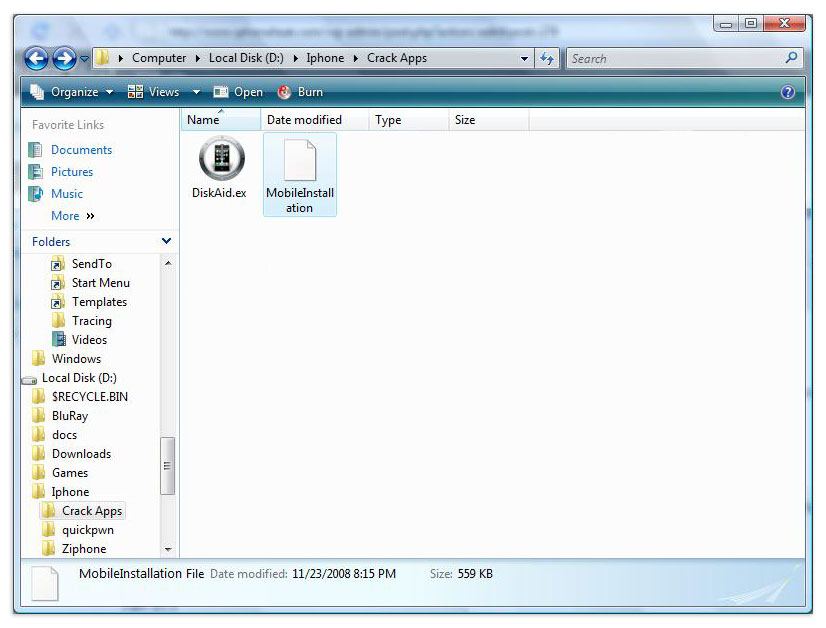Click the Documents icon in Favorite Links
826x628 pixels.
(x=36, y=150)
